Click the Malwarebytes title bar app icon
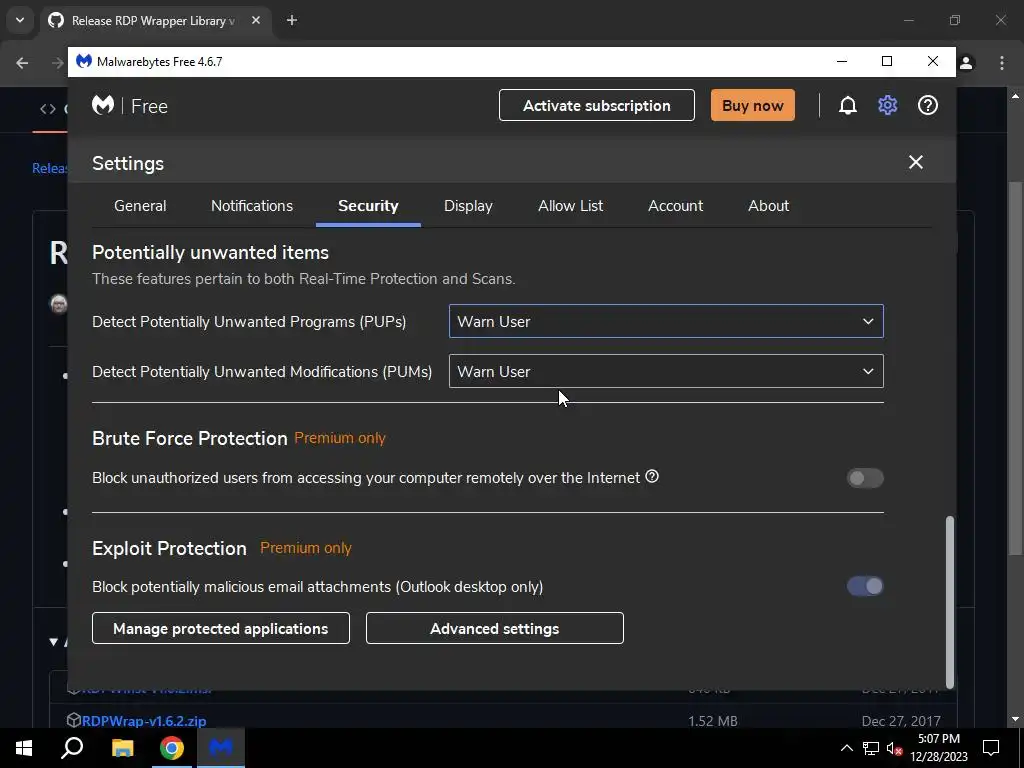Image resolution: width=1024 pixels, height=768 pixels. [84, 61]
